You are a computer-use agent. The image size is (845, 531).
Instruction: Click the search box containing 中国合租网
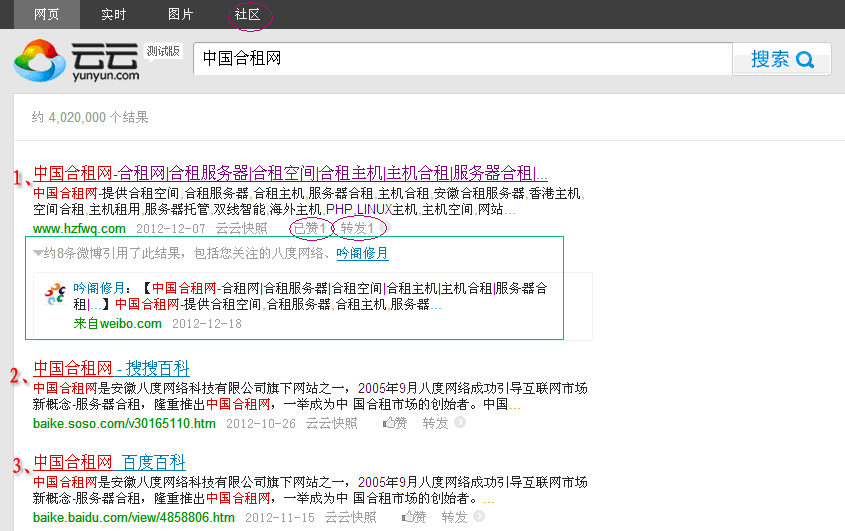462,59
